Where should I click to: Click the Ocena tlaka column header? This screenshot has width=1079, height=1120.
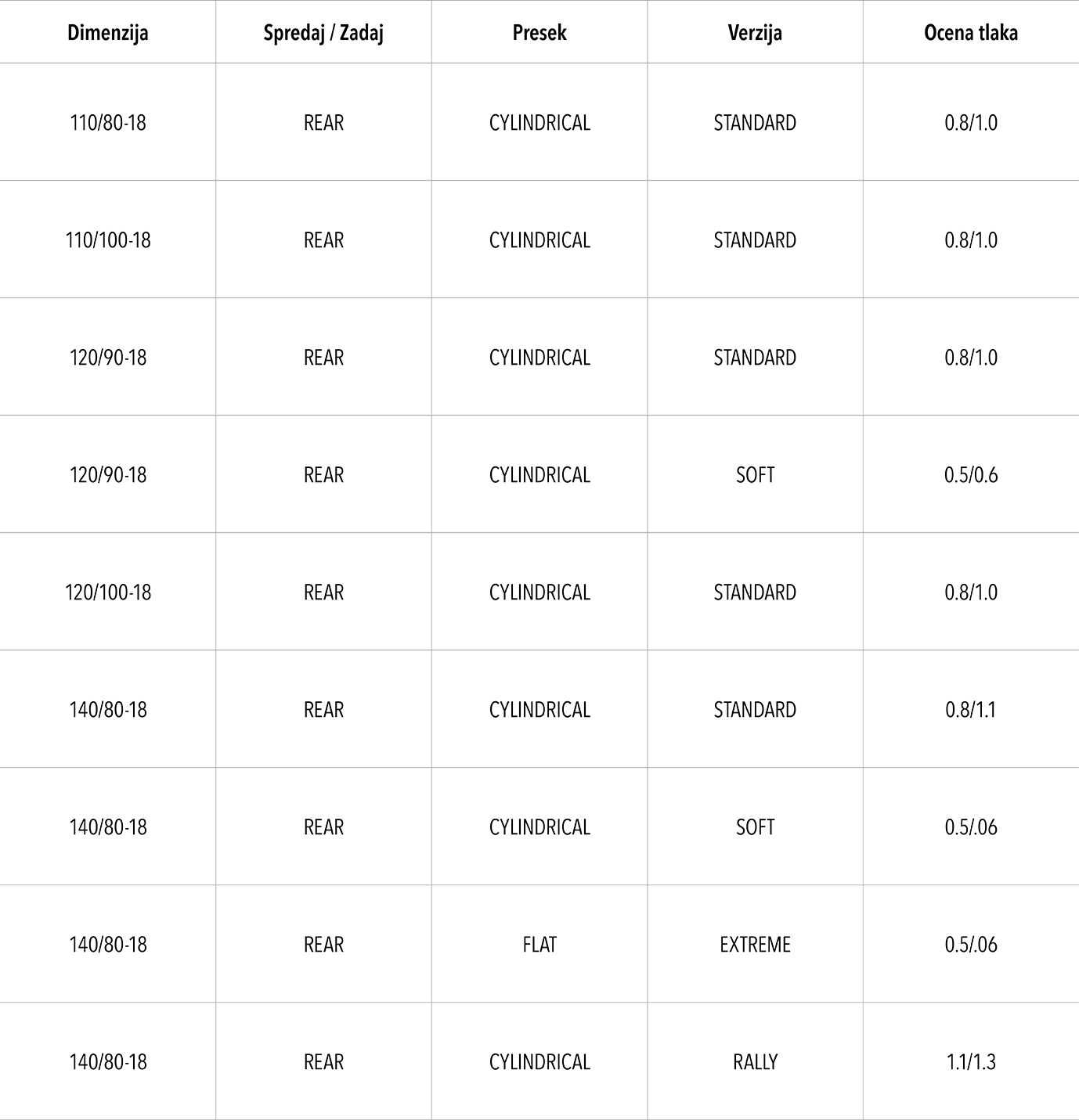point(971,33)
